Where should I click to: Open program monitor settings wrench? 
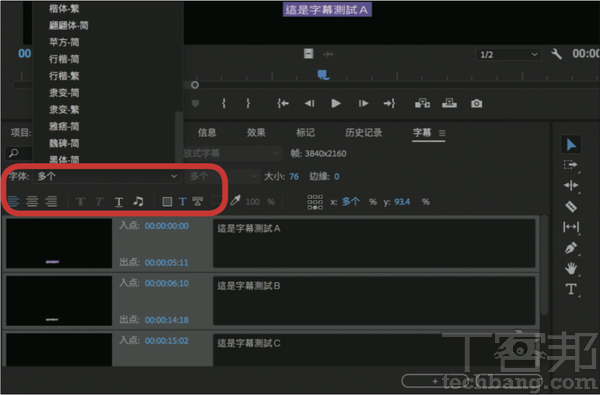(556, 54)
